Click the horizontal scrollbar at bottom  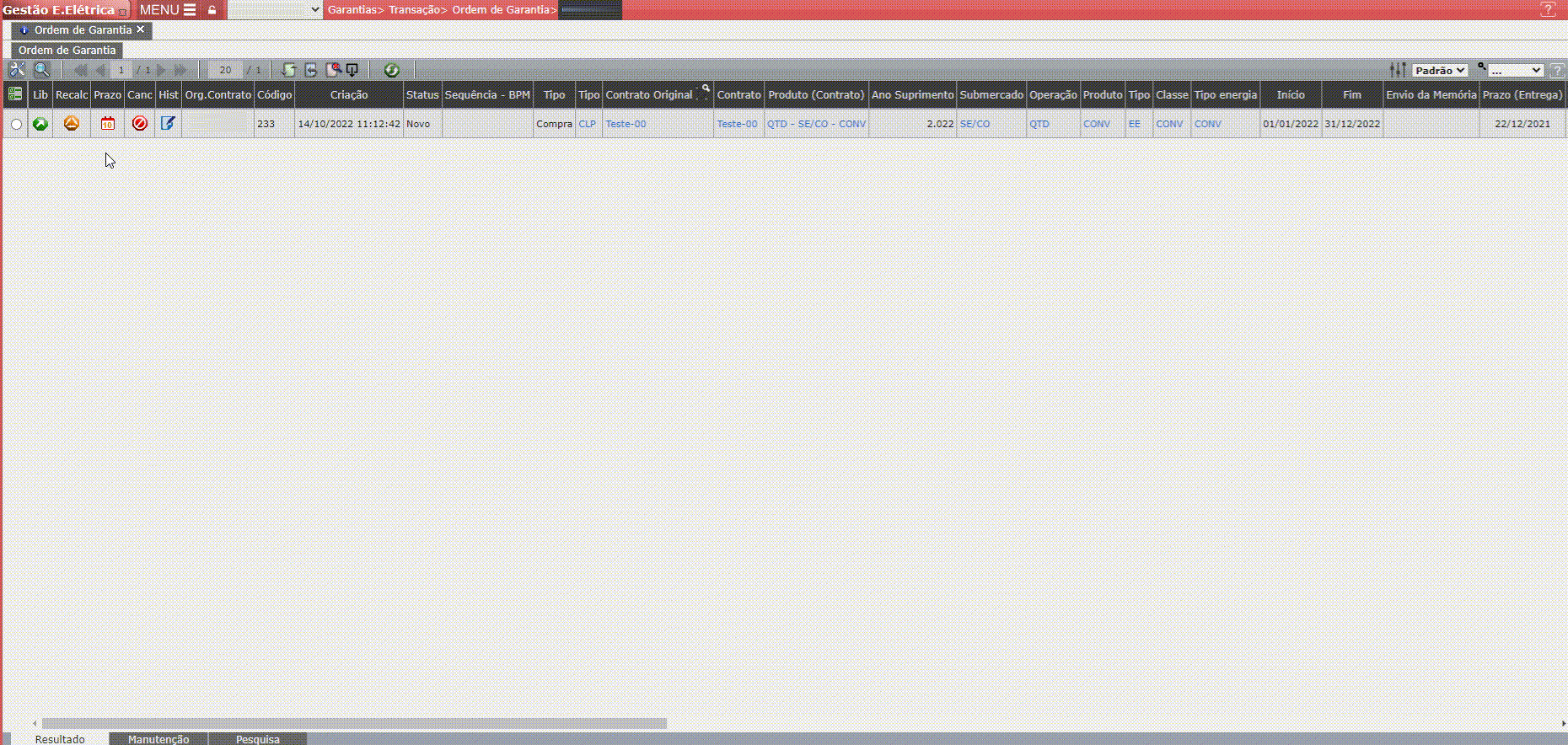[354, 723]
